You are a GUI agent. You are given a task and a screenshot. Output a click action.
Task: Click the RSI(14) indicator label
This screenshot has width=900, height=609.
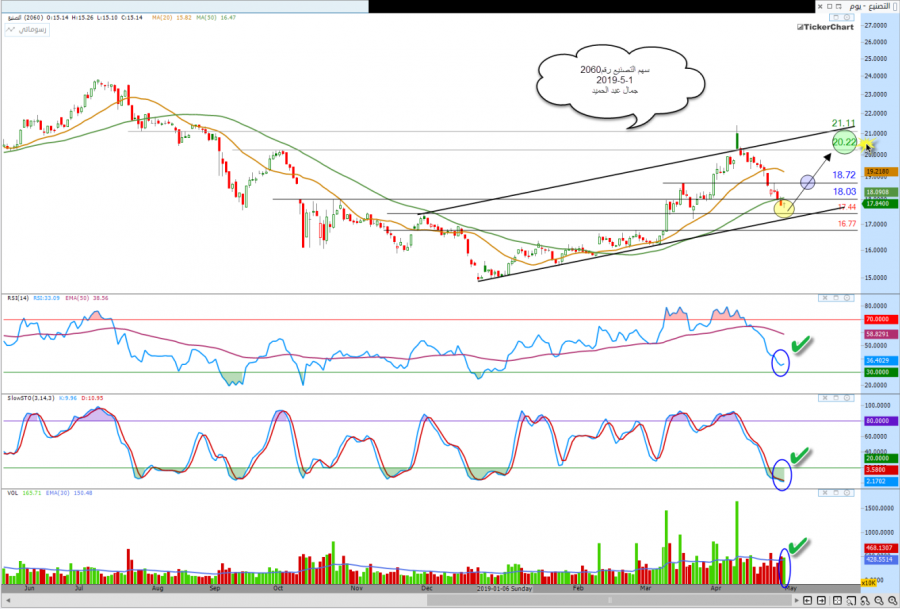click(x=15, y=297)
